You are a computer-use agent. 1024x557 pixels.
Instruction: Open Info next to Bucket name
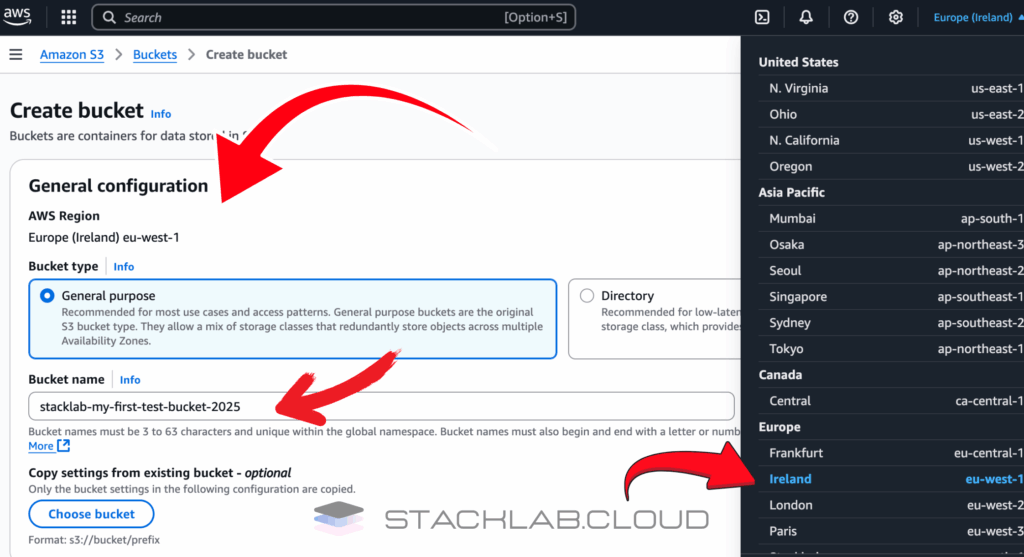tap(130, 379)
